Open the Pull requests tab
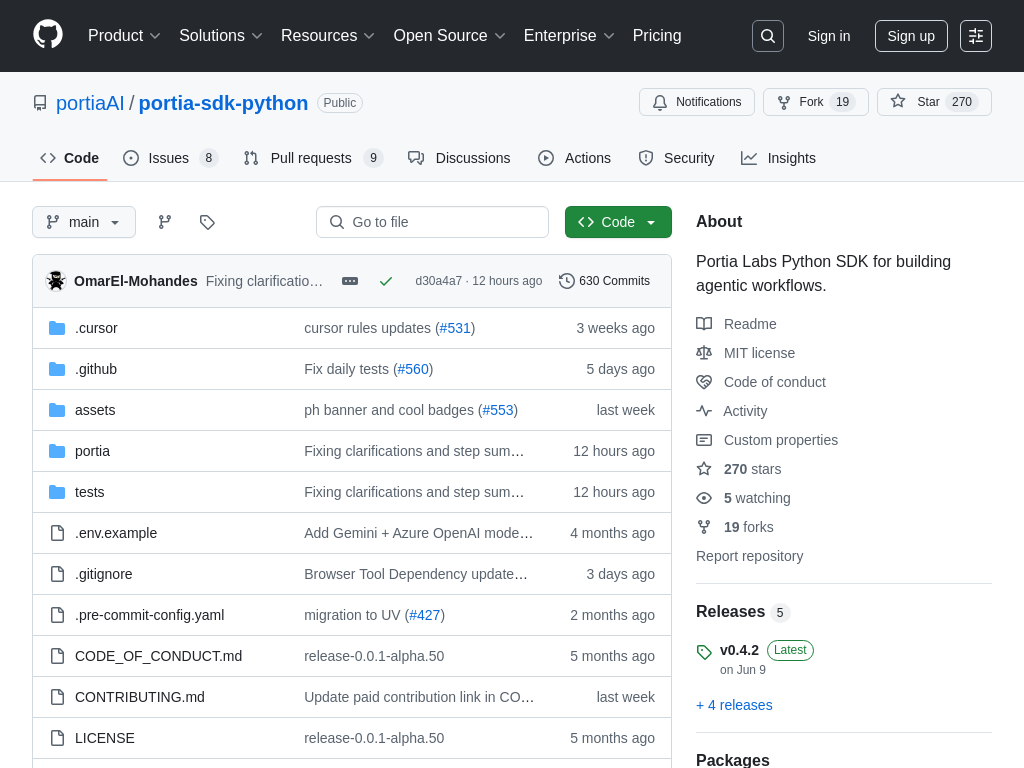Image resolution: width=1024 pixels, height=768 pixels. [312, 158]
